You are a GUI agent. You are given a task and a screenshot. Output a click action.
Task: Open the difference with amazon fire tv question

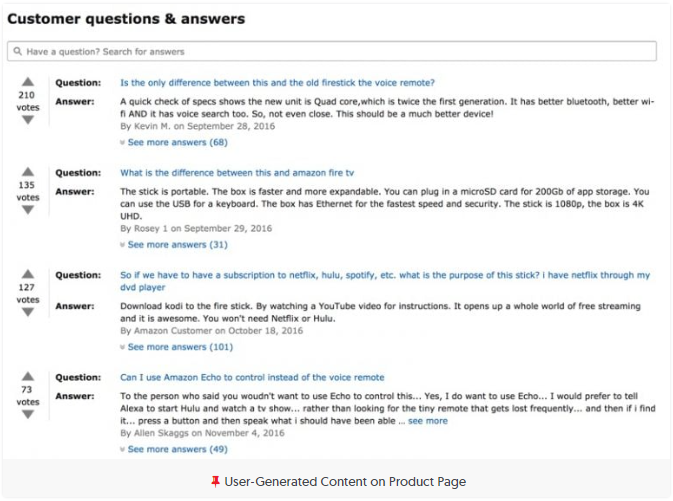point(237,173)
